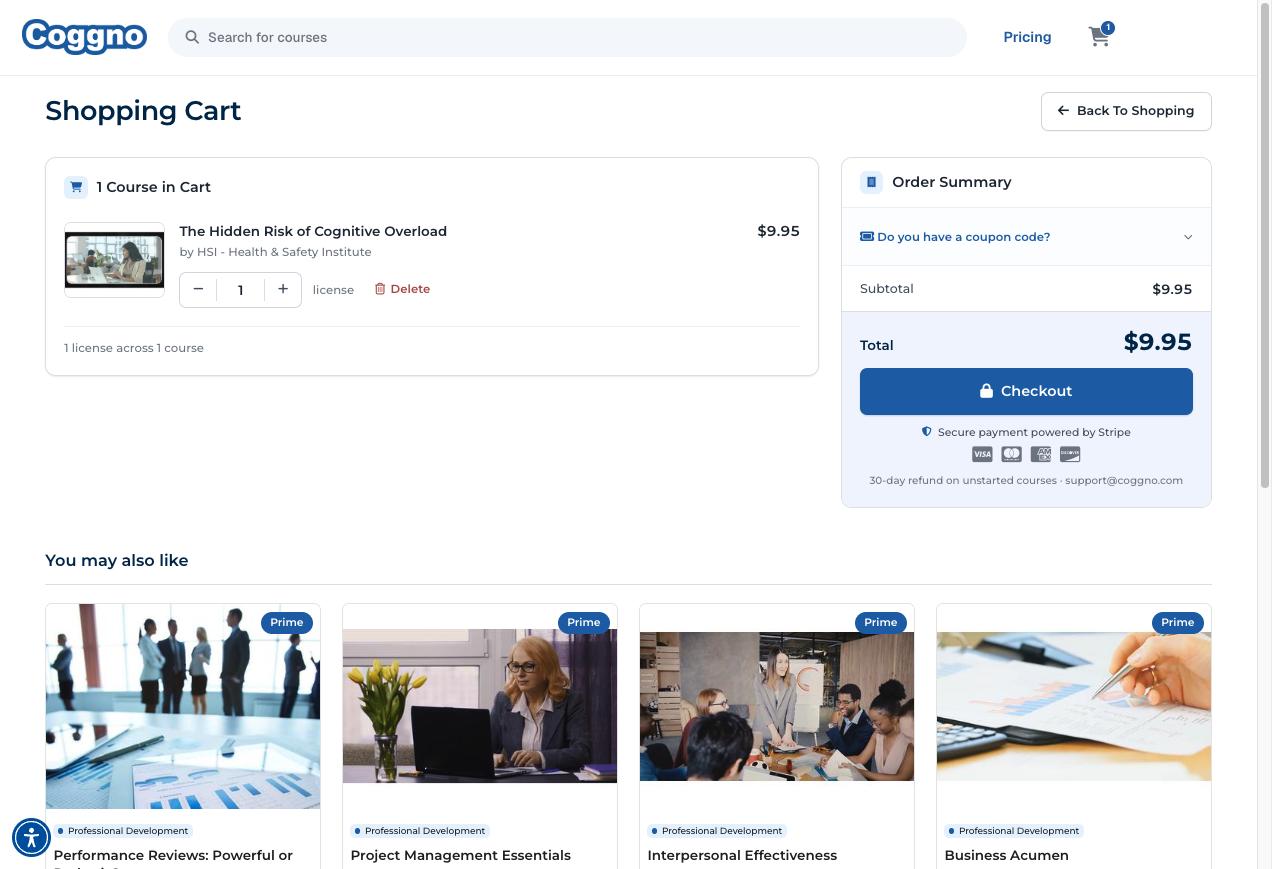Expand the coupon code section
This screenshot has height=869, width=1272.
click(x=1026, y=237)
